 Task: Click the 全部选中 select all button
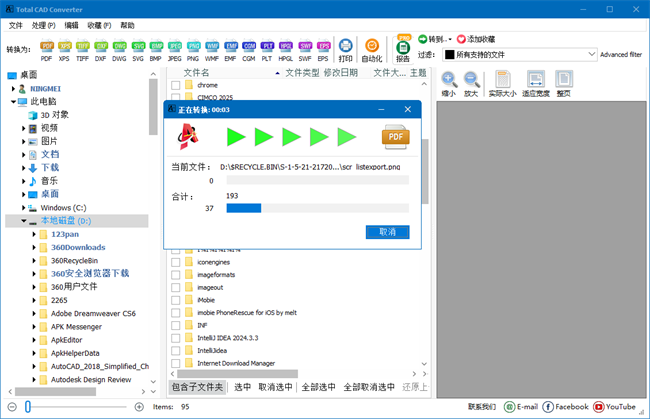(x=317, y=386)
